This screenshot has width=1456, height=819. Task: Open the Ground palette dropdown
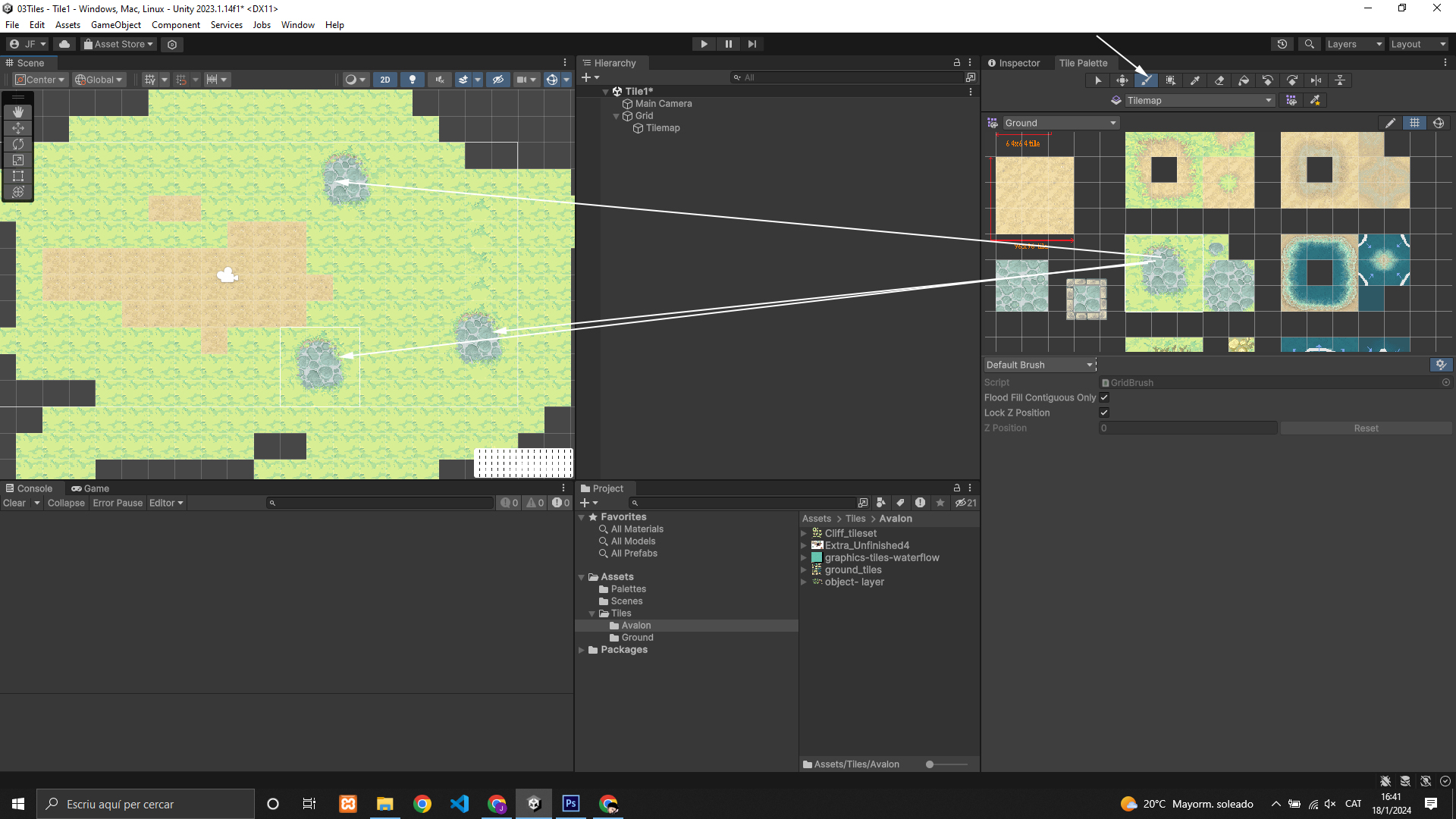click(1060, 123)
